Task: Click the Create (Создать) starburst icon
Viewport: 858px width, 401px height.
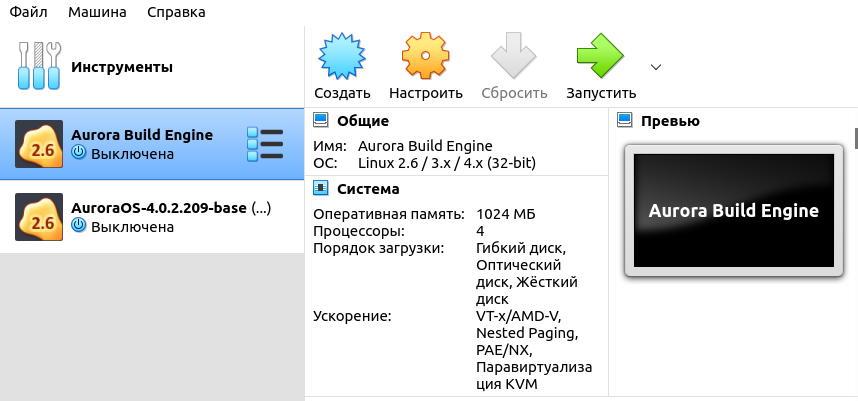Action: tap(341, 56)
